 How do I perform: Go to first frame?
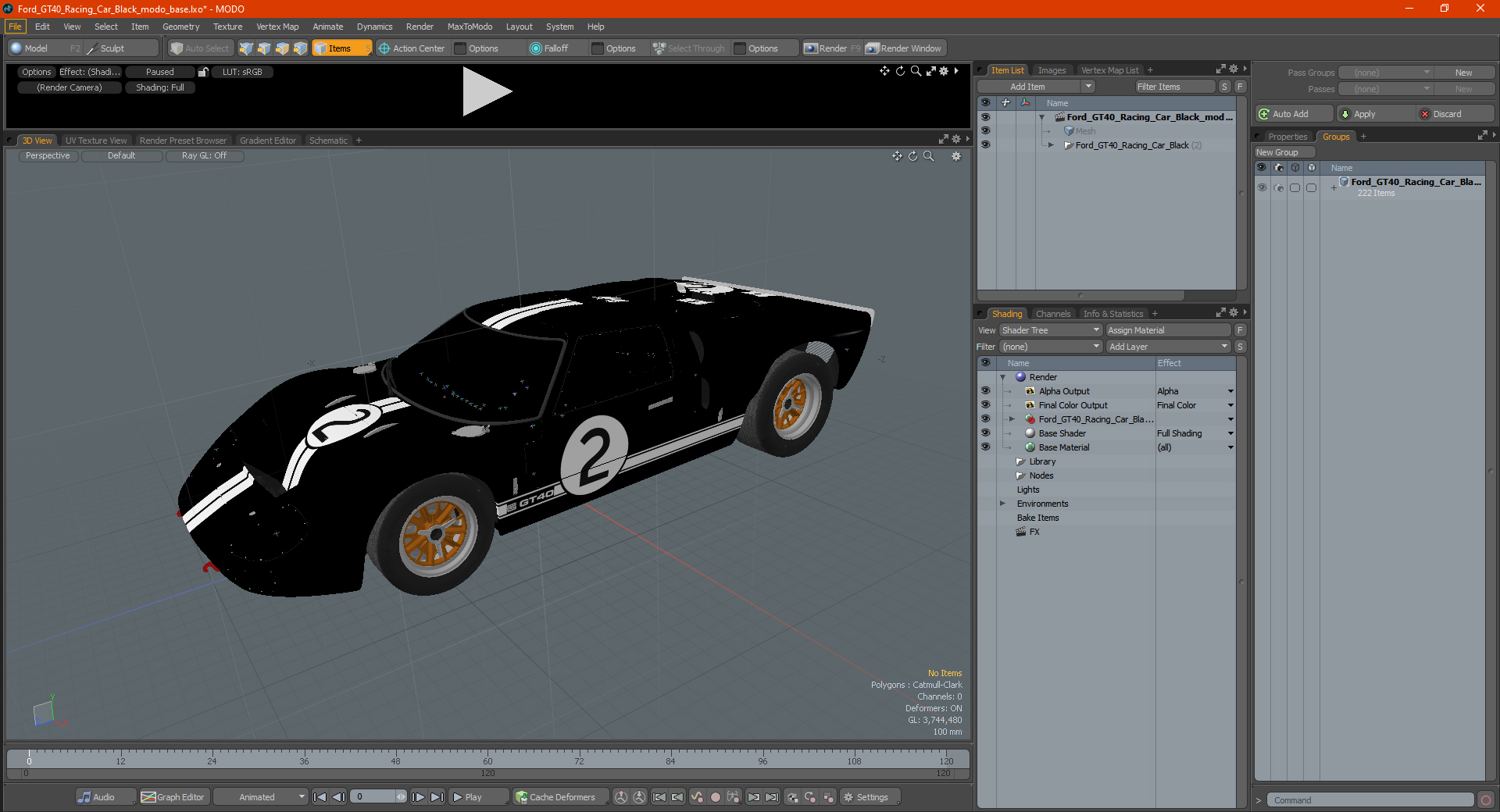pyautogui.click(x=320, y=797)
